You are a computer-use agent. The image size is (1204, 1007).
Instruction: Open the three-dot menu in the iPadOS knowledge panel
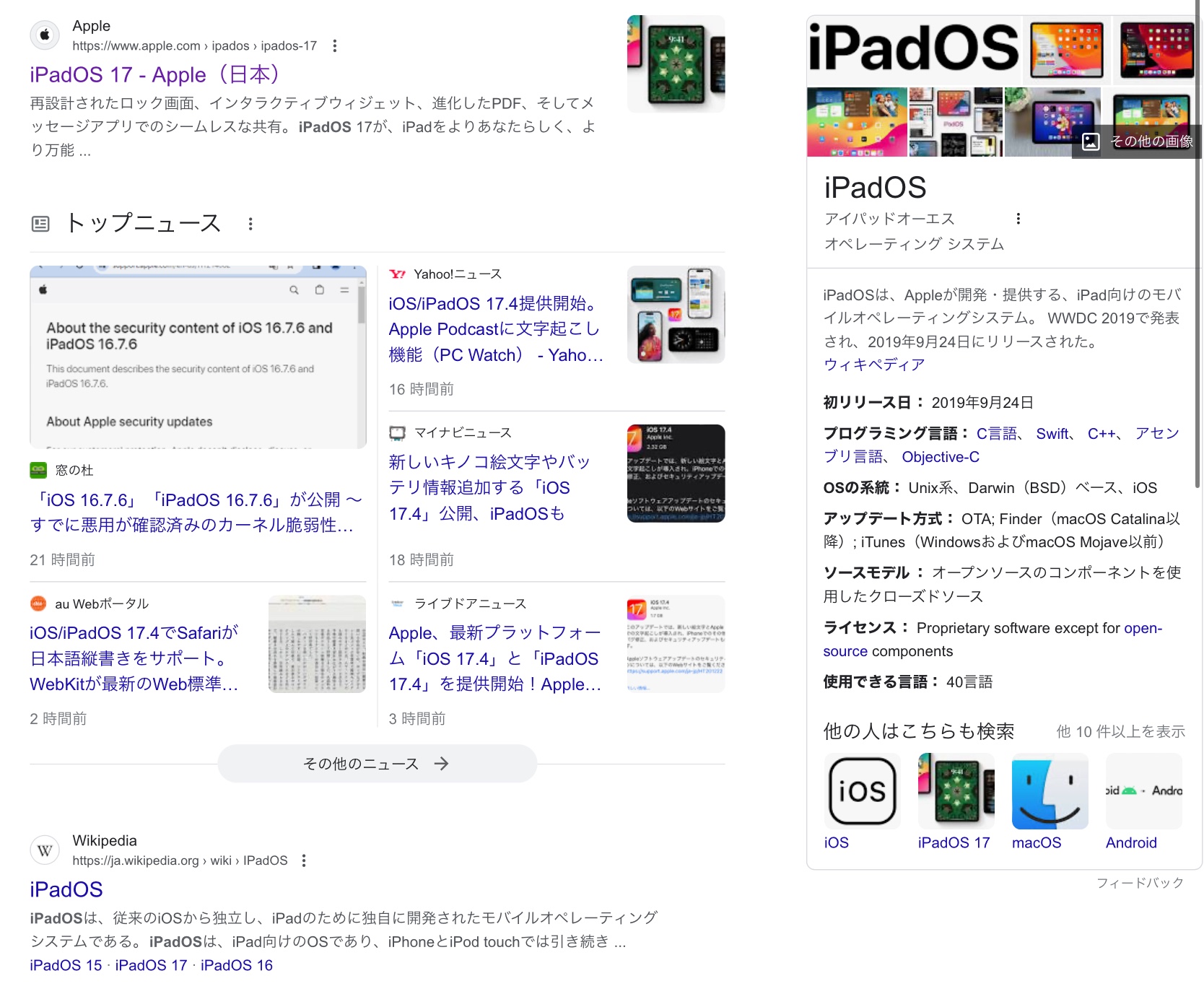pyautogui.click(x=1018, y=219)
